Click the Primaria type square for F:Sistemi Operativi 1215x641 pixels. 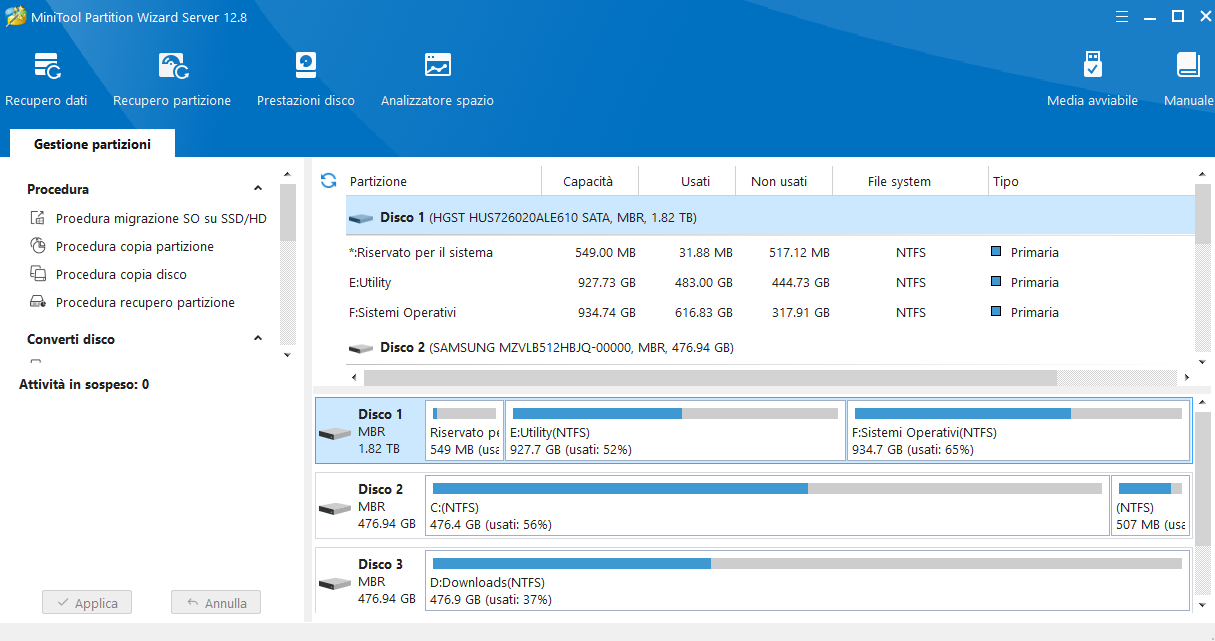995,312
